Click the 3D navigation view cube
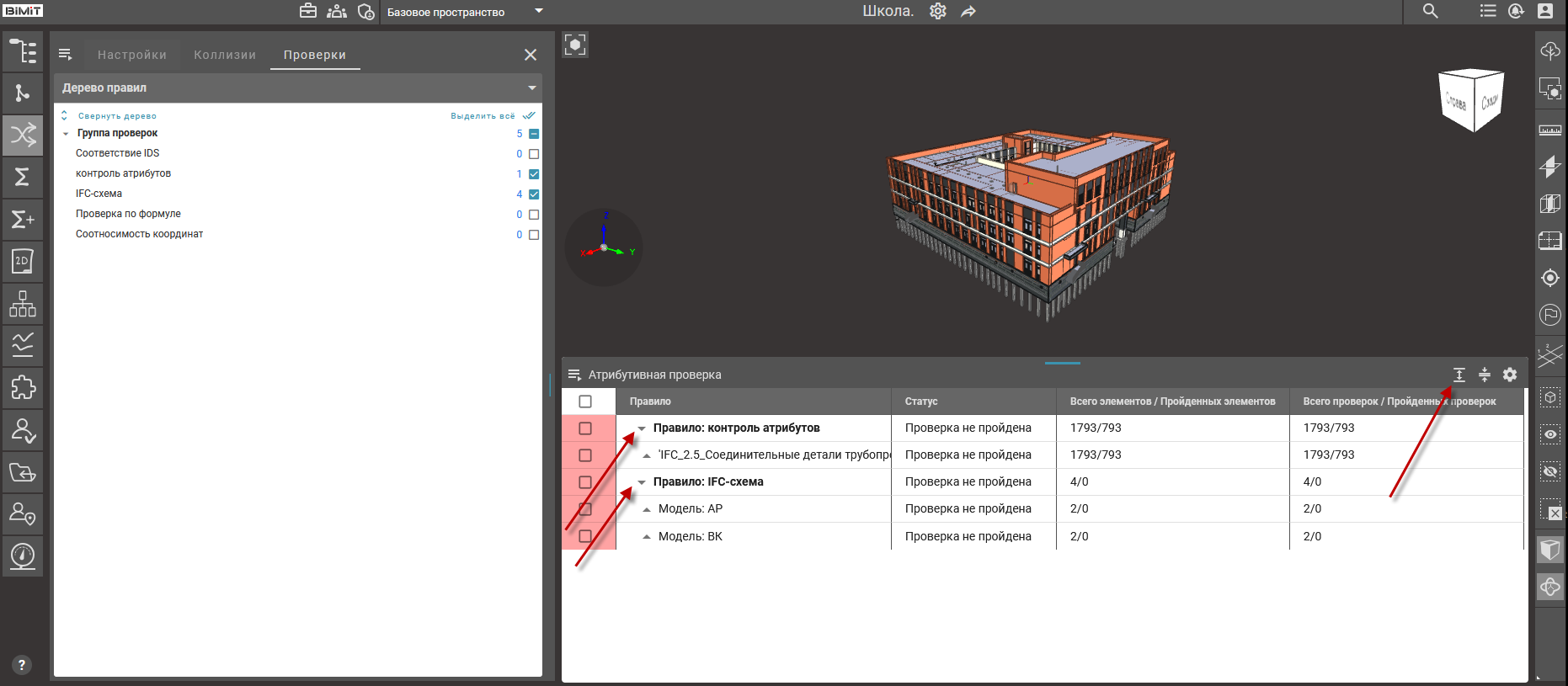Image resolution: width=1568 pixels, height=686 pixels. (x=1471, y=100)
